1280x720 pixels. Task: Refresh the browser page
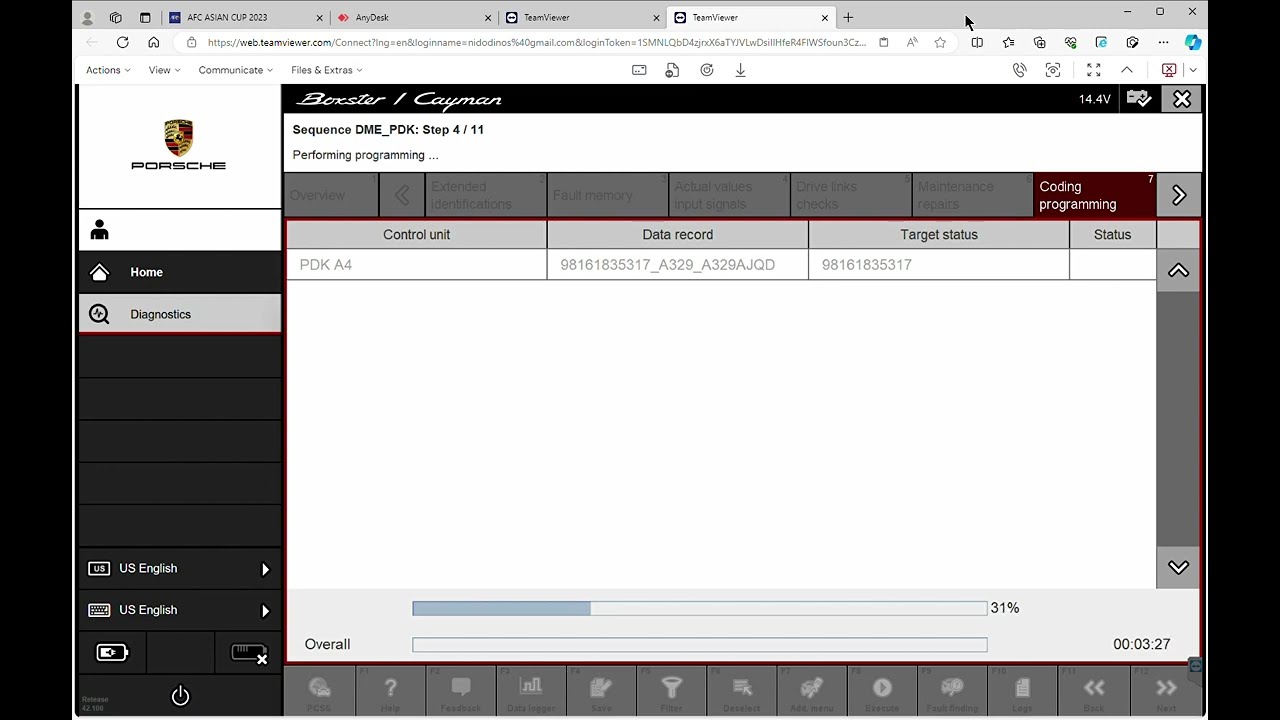click(x=122, y=42)
